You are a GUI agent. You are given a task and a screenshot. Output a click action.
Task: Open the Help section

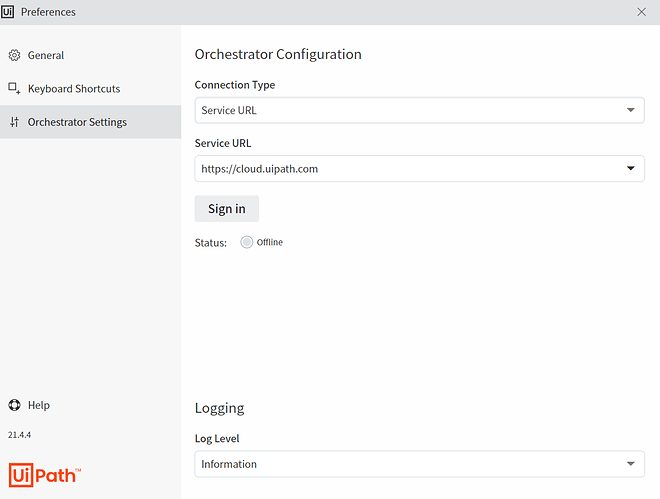[x=29, y=405]
